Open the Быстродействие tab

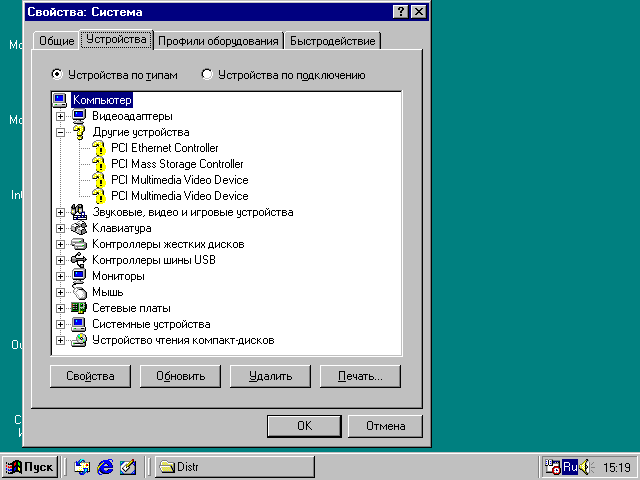click(333, 41)
